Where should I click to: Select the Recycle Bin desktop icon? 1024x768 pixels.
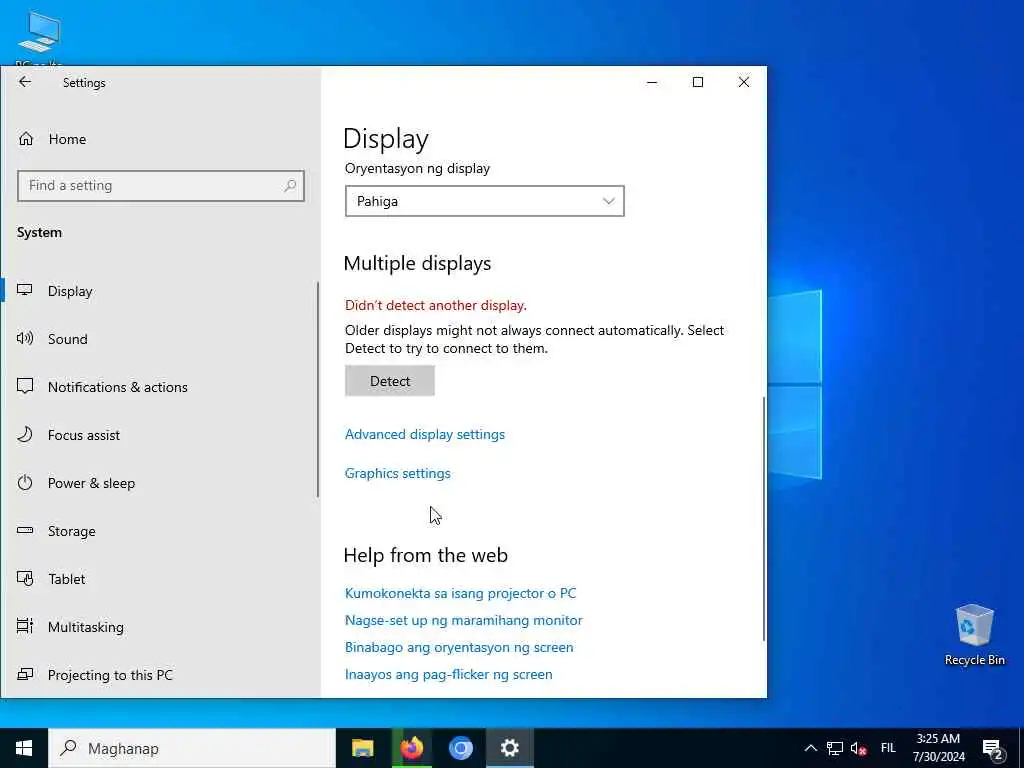[x=974, y=635]
